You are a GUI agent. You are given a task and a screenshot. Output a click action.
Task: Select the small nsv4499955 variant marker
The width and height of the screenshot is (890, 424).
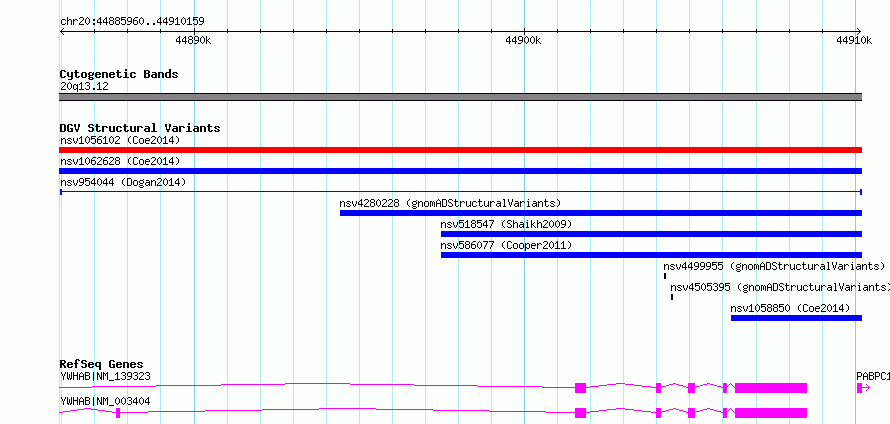(665, 276)
